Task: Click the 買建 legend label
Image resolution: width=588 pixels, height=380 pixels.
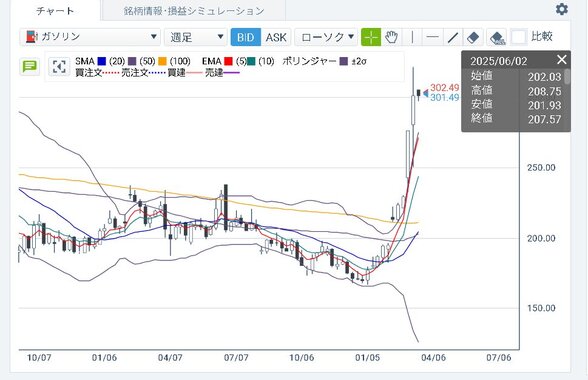Action: click(x=176, y=73)
